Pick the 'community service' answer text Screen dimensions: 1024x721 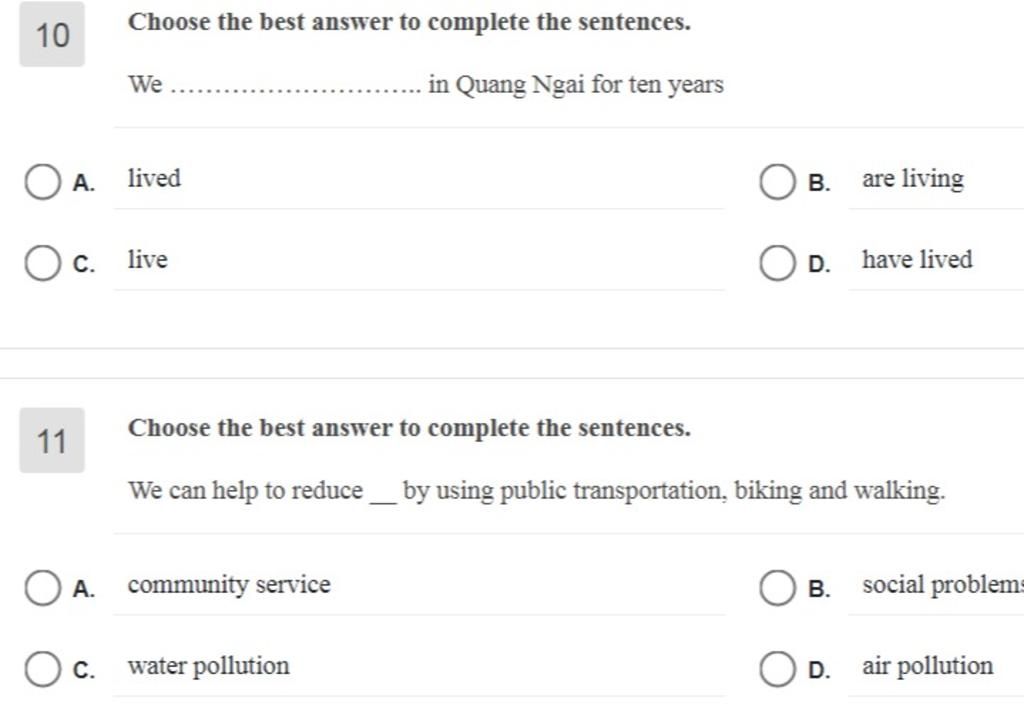point(229,585)
